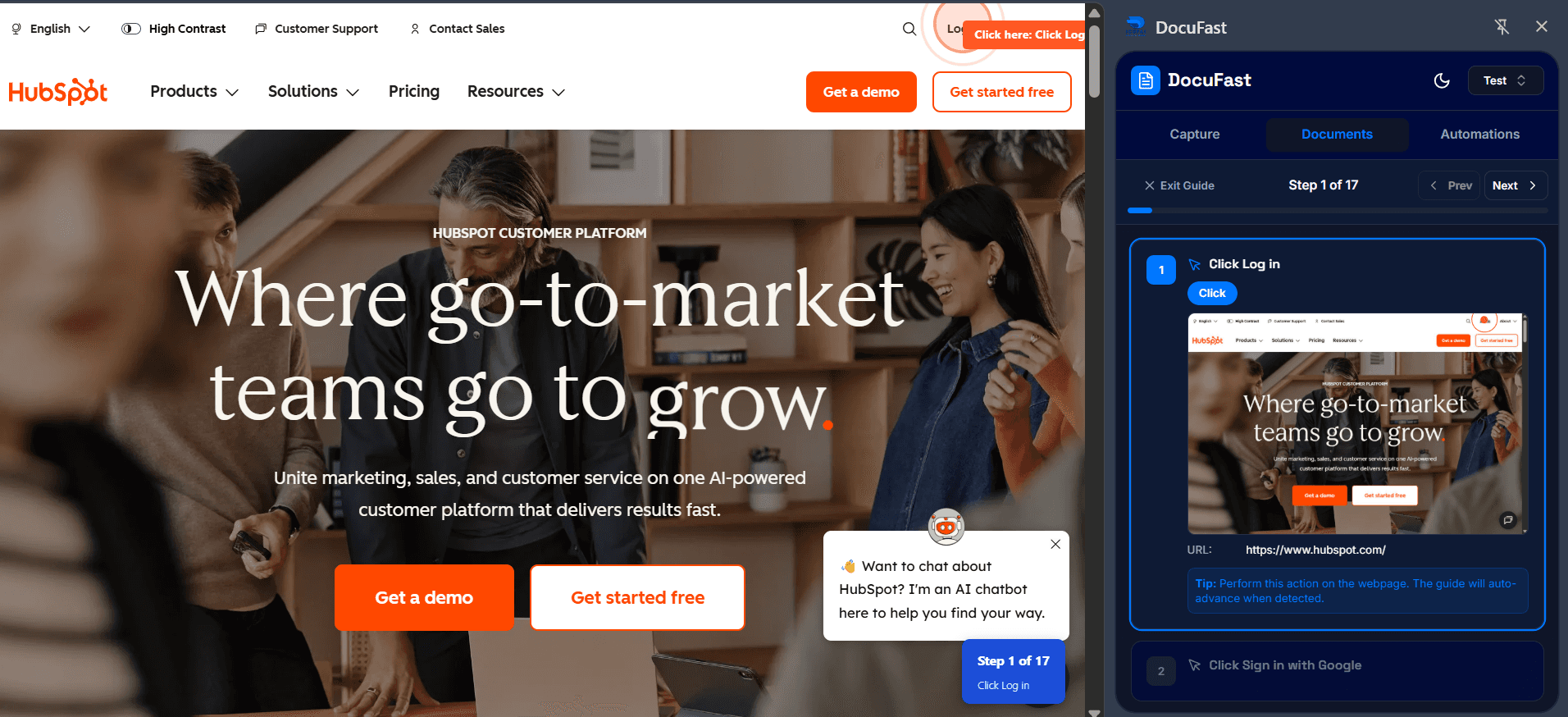Viewport: 1568px width, 717px height.
Task: Expand the Resources menu
Action: point(516,92)
